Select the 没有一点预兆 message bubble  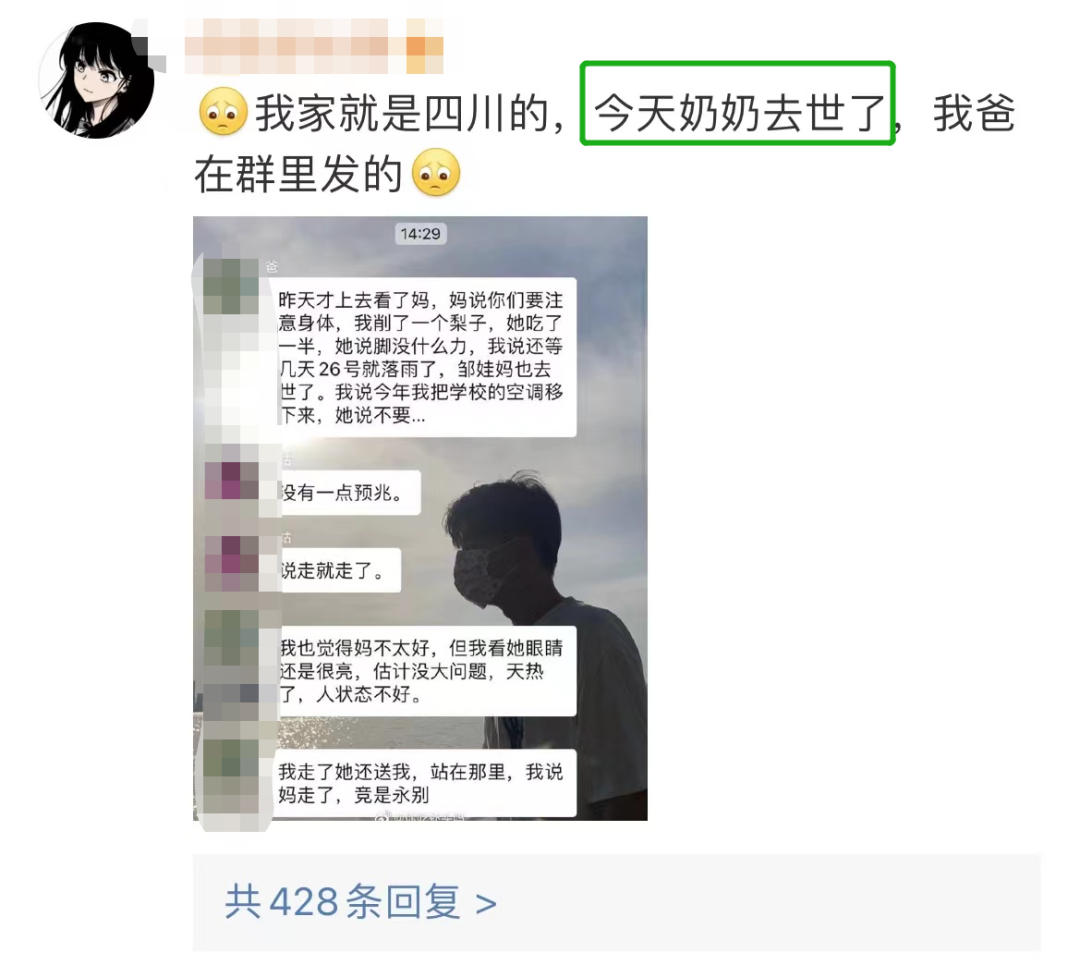(x=349, y=492)
